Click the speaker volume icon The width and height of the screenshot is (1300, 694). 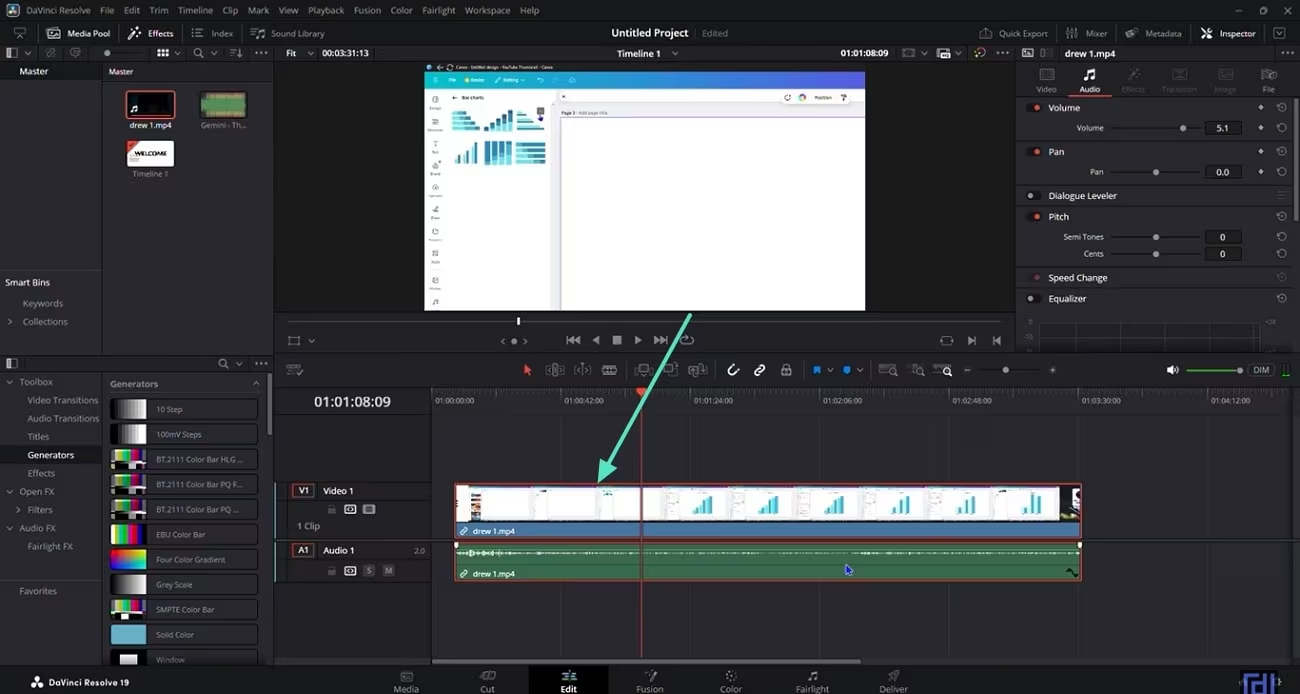[x=1173, y=370]
